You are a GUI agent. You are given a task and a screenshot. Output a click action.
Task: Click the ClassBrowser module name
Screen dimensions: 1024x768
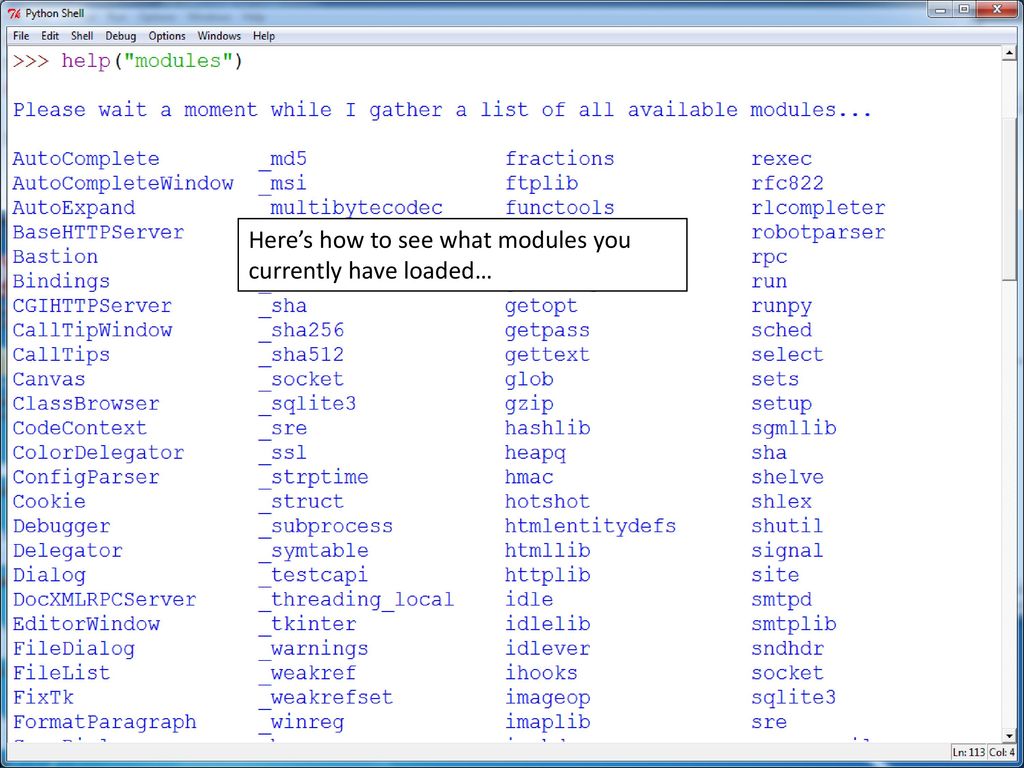pyautogui.click(x=86, y=404)
